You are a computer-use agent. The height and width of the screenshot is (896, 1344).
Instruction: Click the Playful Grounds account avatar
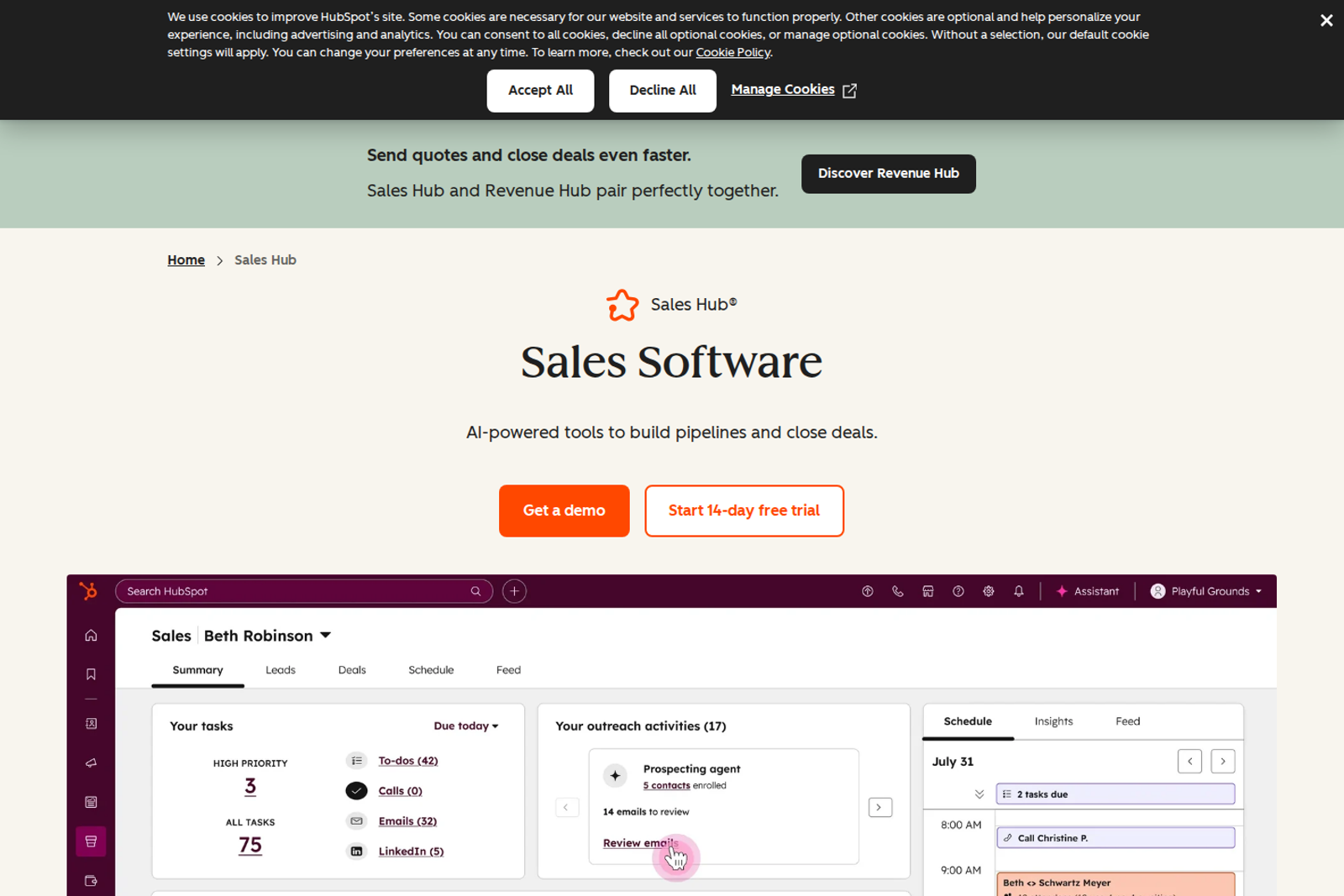click(x=1158, y=591)
